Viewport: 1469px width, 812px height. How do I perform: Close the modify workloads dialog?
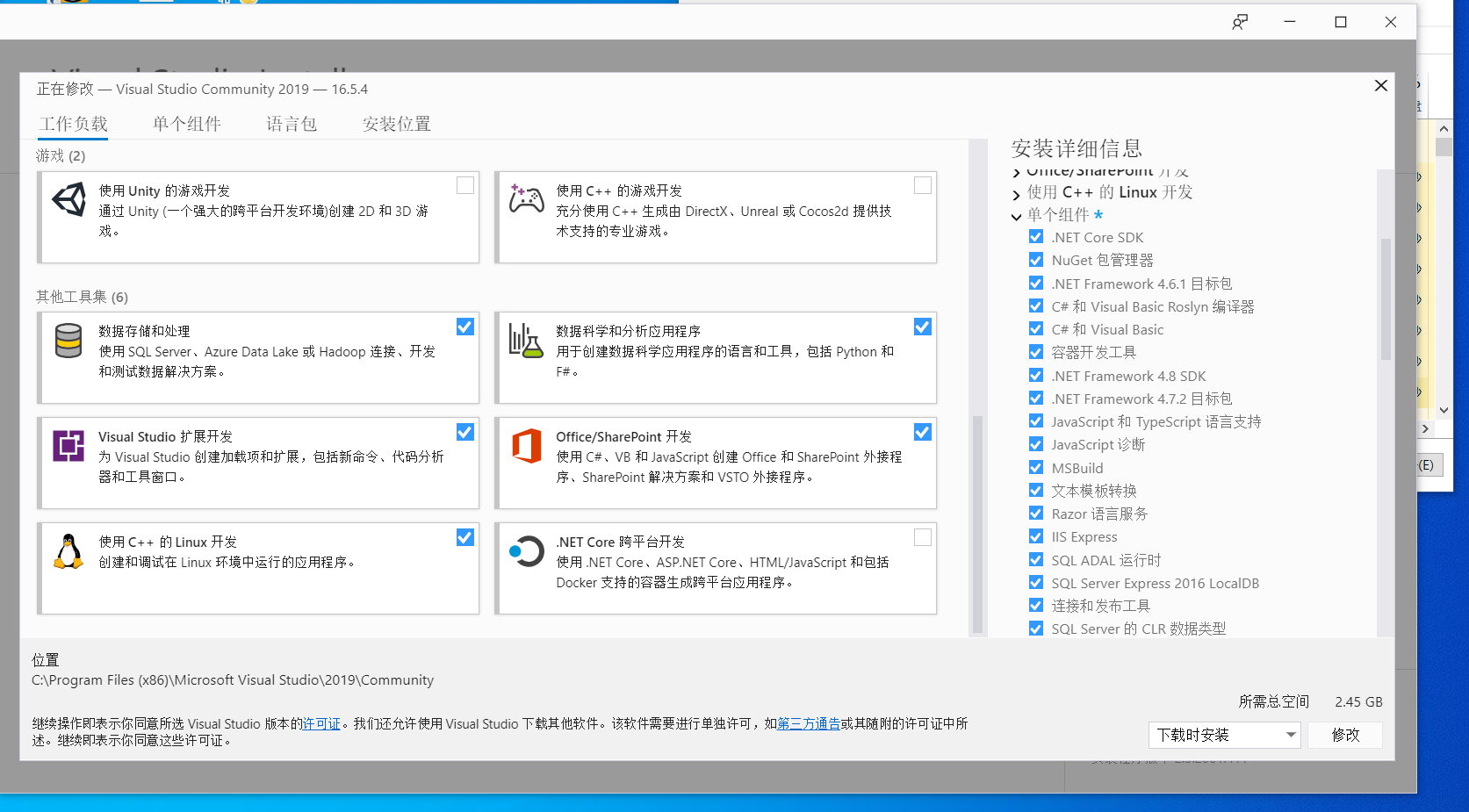[1380, 85]
